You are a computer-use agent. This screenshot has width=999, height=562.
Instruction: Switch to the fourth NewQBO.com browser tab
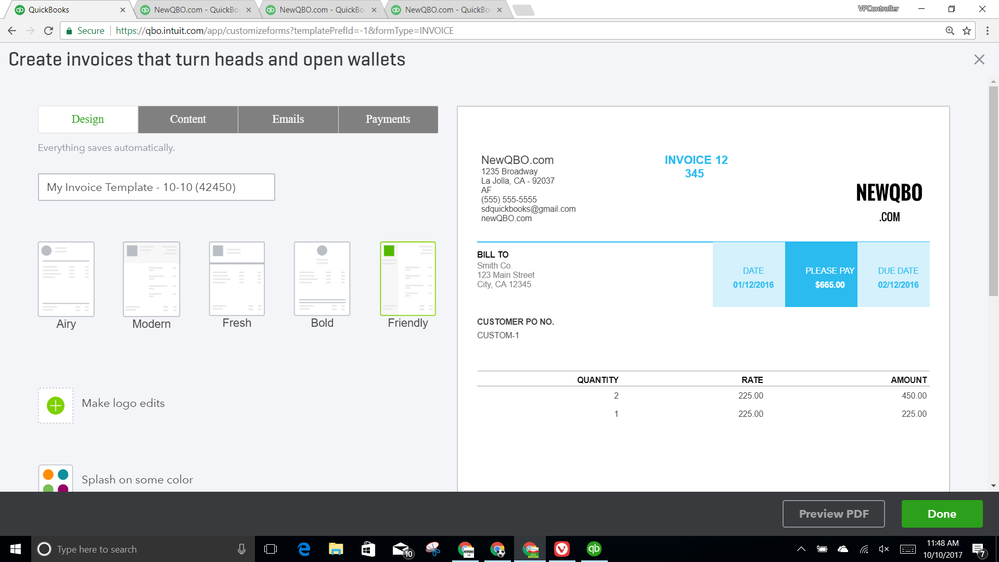[x=447, y=10]
